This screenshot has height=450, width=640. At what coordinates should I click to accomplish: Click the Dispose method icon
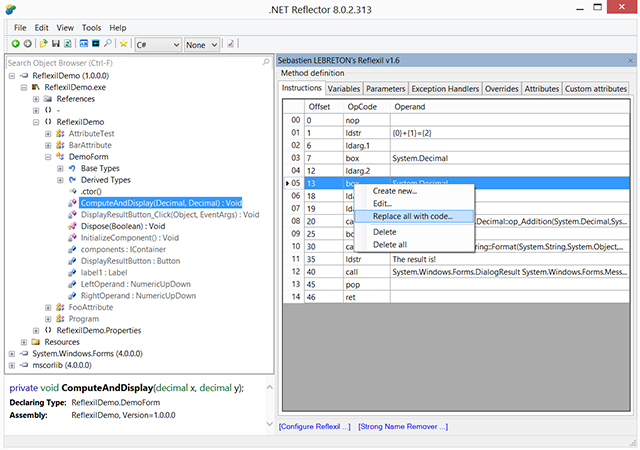tap(72, 226)
